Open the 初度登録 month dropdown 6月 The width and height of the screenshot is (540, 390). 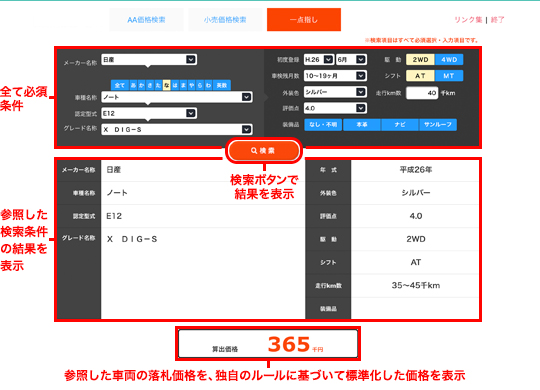[x=351, y=60]
